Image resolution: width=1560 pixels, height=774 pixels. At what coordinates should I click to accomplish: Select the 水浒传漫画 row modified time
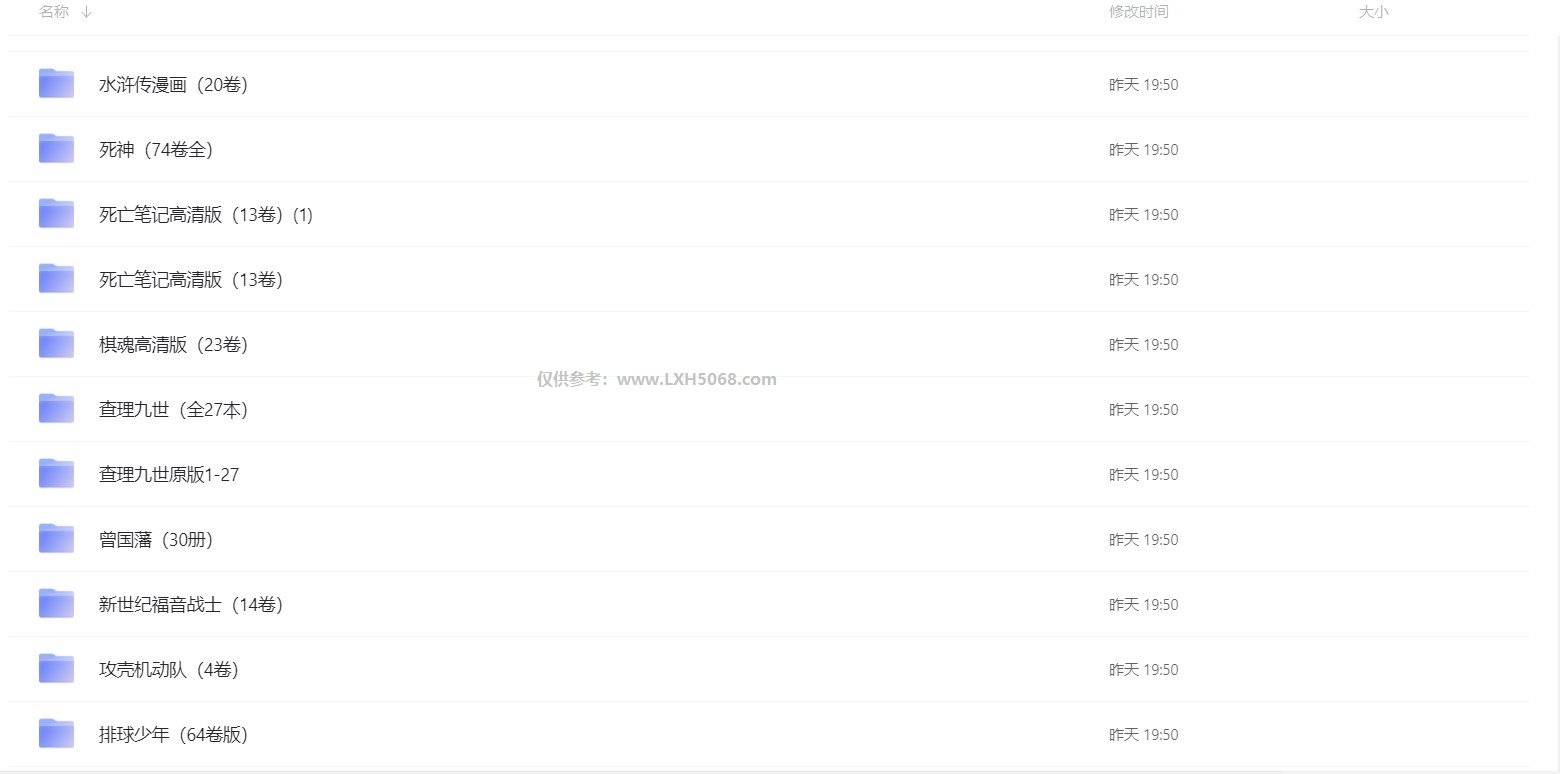click(x=1143, y=85)
